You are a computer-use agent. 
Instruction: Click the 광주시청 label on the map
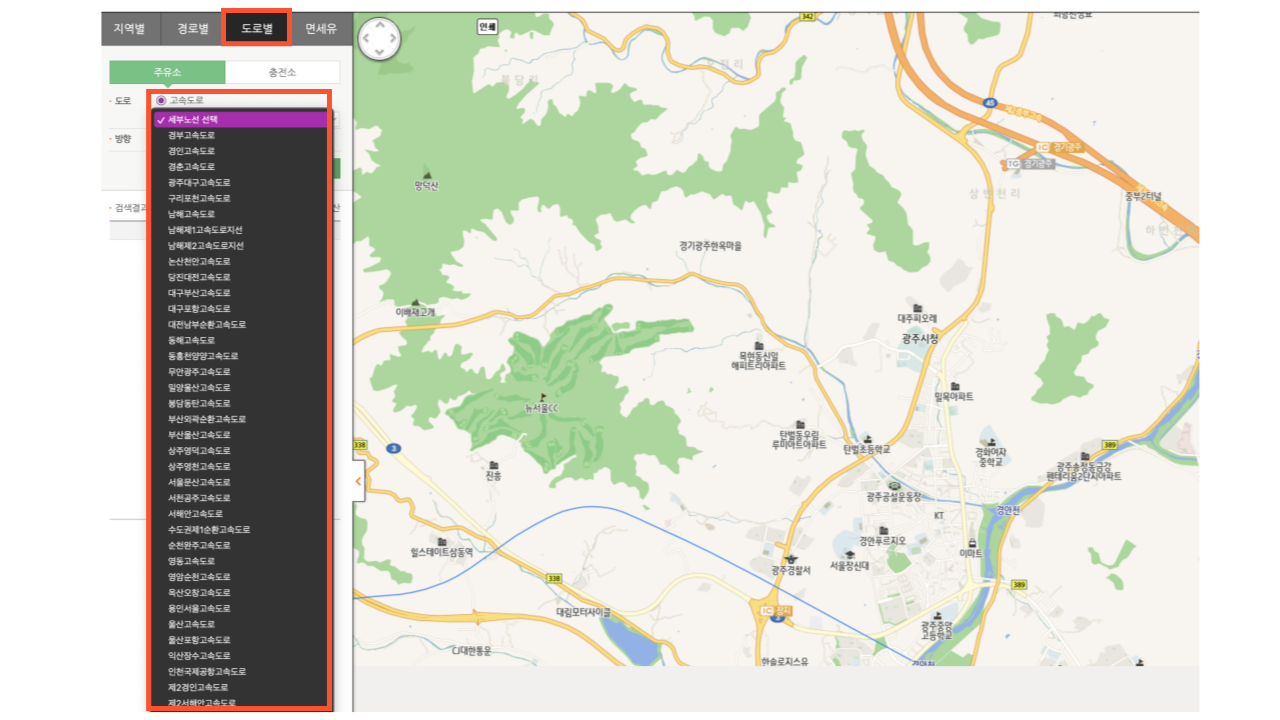coord(920,339)
